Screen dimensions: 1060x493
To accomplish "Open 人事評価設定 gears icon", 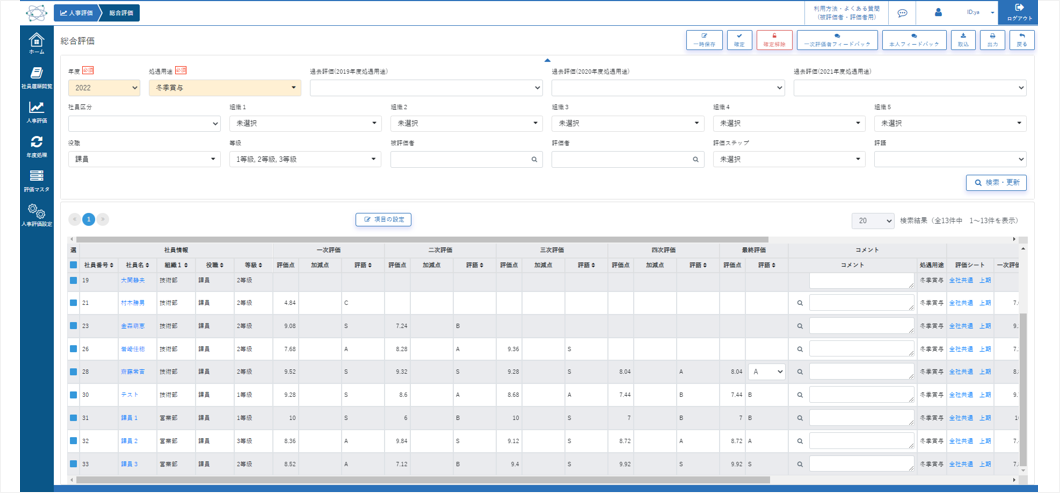I will (36, 212).
